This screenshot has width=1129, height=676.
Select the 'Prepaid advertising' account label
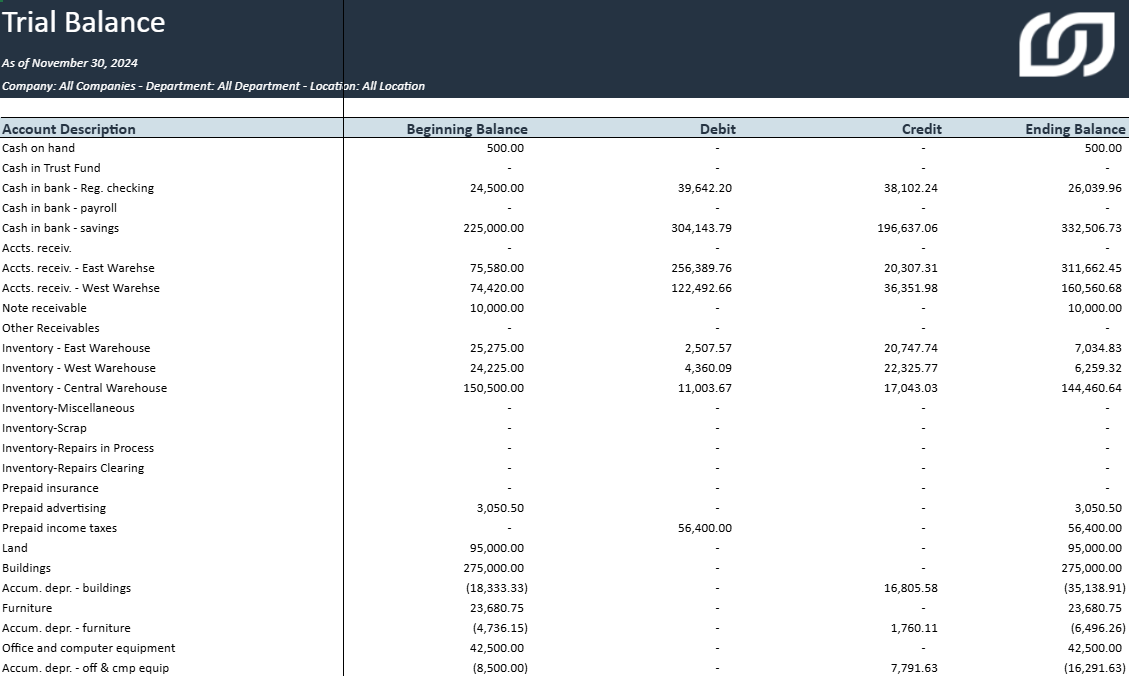(x=53, y=508)
